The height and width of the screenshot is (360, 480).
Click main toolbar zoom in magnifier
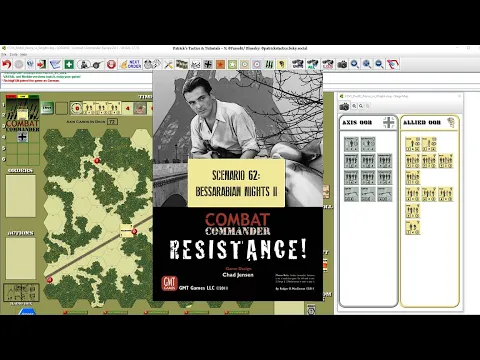[x=355, y=64]
